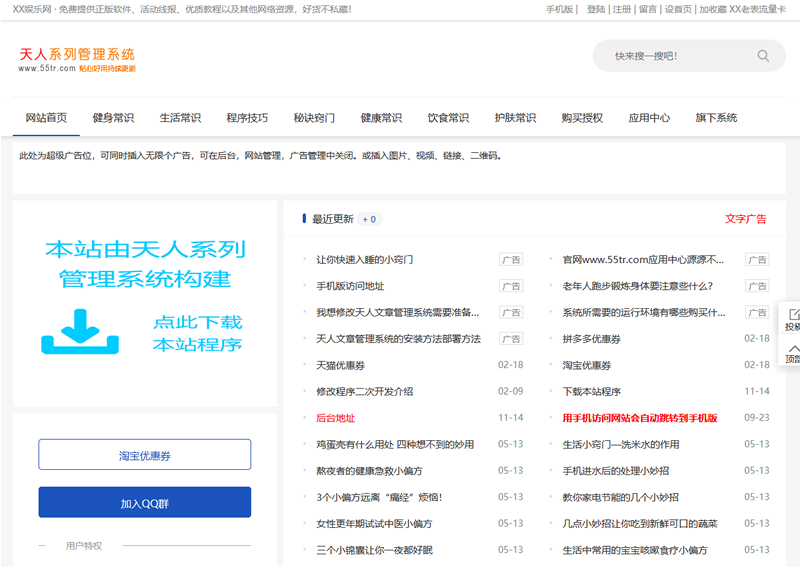
Task: Click the +0 update count badge
Action: (x=369, y=219)
